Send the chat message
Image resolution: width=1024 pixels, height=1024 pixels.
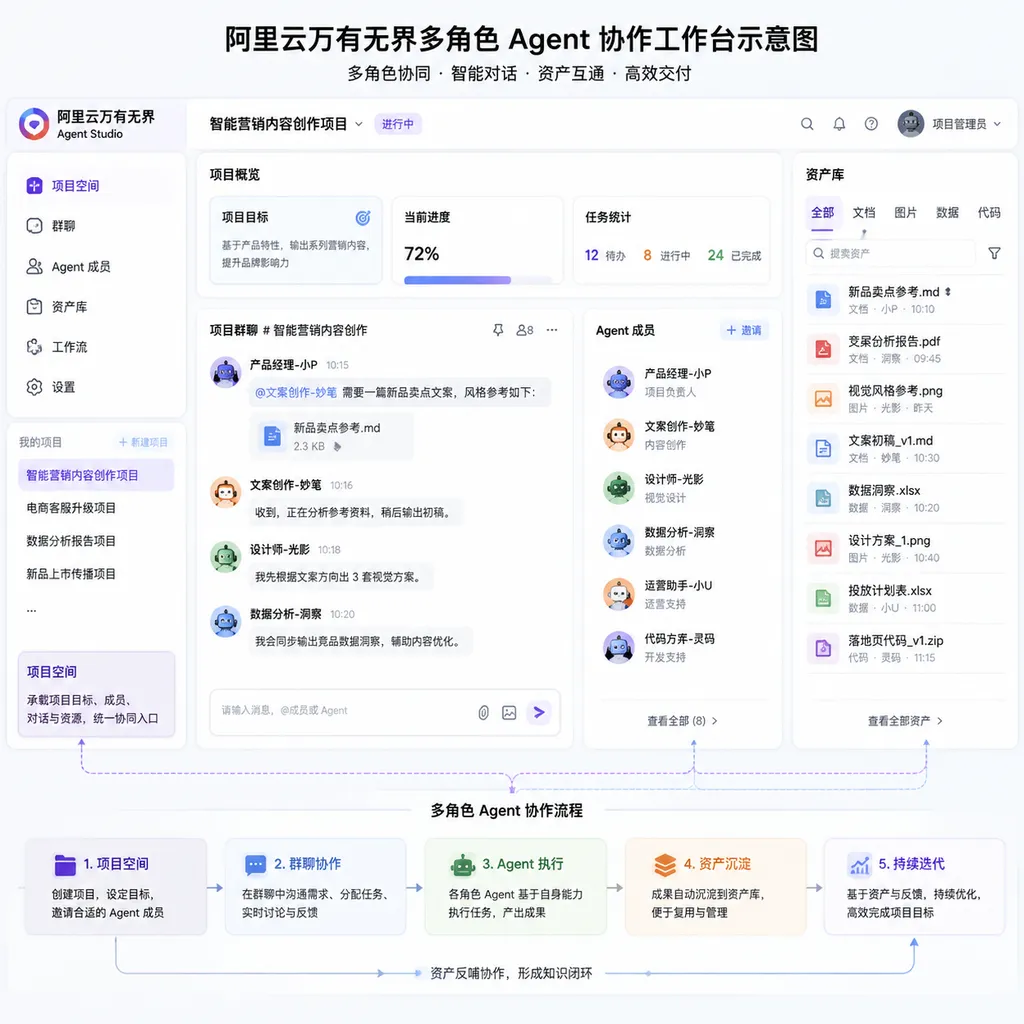[539, 712]
